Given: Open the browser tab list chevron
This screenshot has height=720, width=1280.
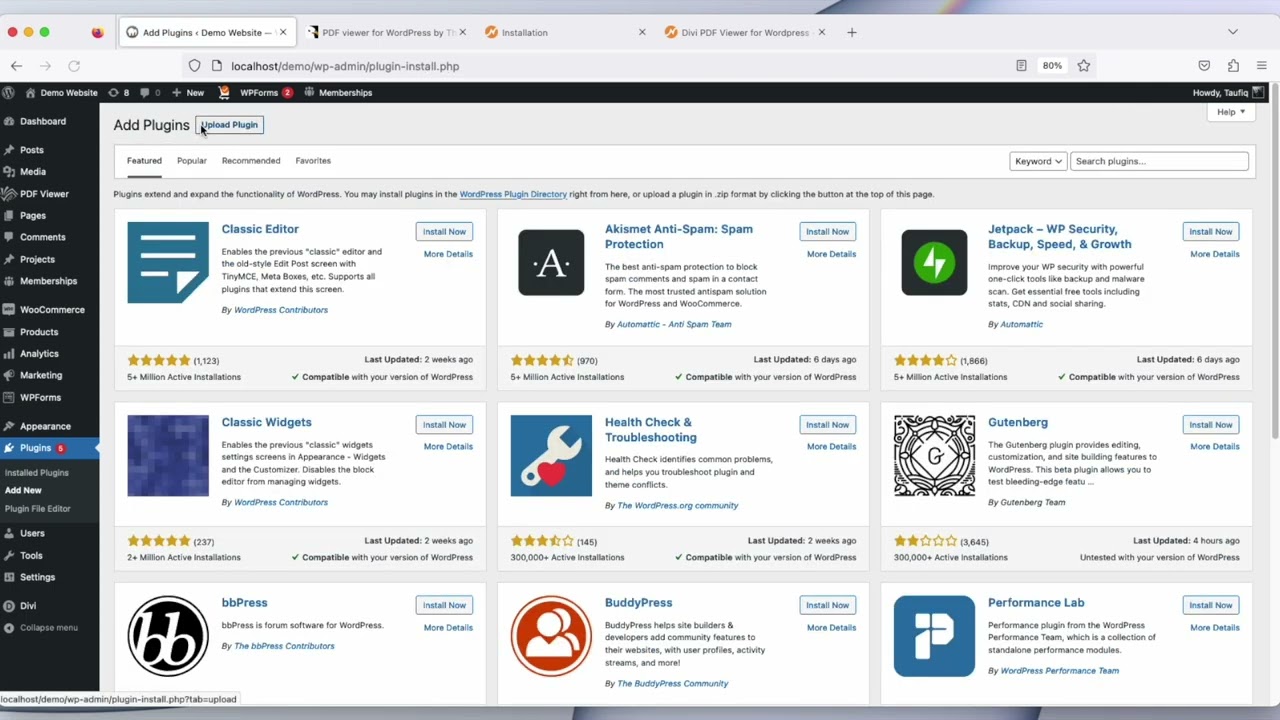Looking at the screenshot, I should pos(1233,32).
